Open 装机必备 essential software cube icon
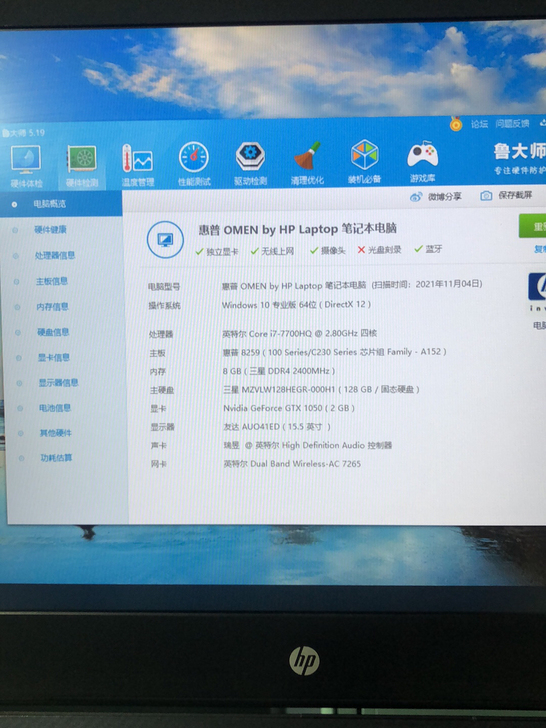 point(364,162)
